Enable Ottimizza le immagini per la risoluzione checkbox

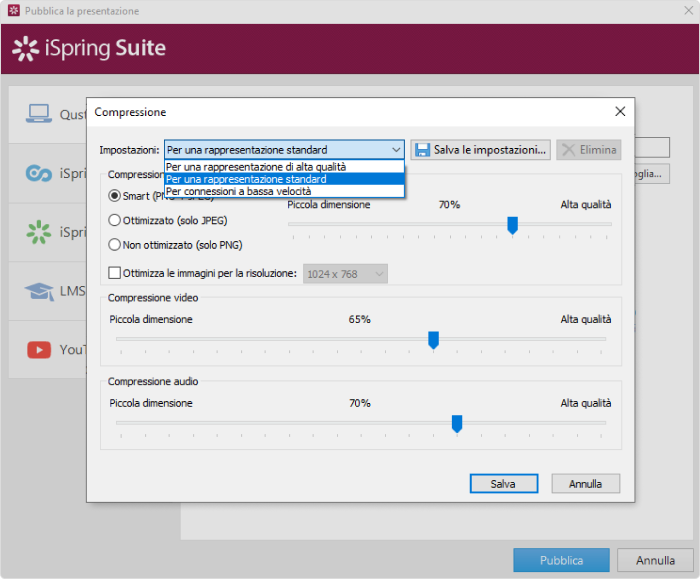point(115,273)
